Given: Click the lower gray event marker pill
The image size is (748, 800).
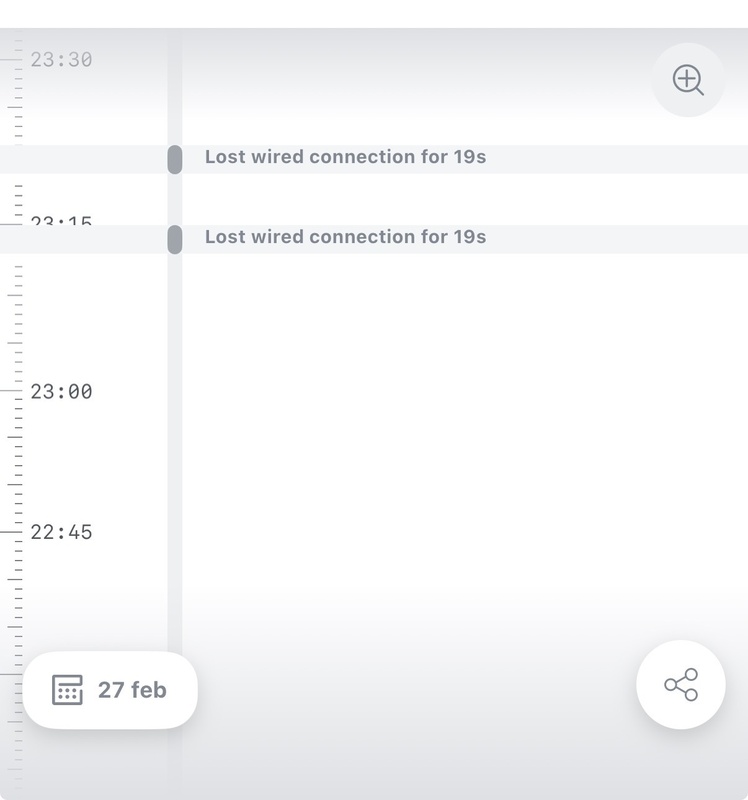Looking at the screenshot, I should (176, 238).
